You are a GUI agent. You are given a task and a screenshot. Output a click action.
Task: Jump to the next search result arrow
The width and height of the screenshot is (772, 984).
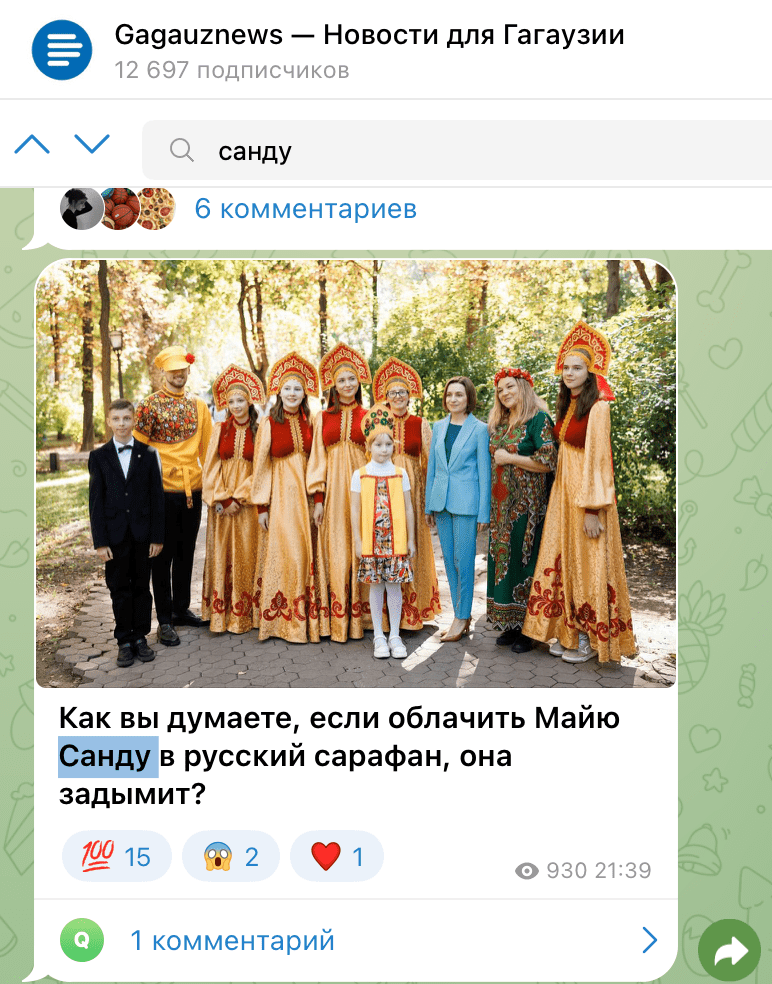(92, 144)
